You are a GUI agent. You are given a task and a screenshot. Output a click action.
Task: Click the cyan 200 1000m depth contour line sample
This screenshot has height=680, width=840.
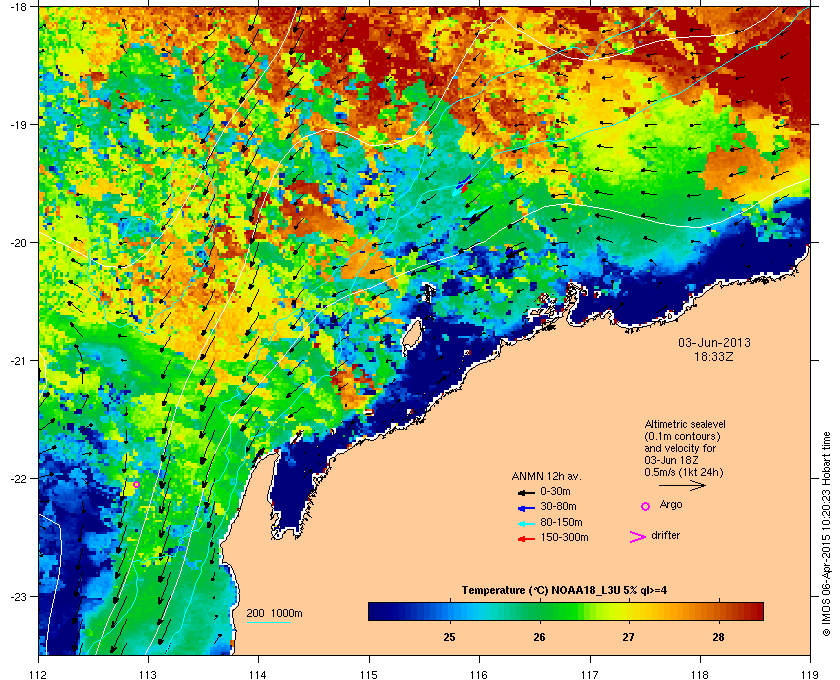pos(268,622)
